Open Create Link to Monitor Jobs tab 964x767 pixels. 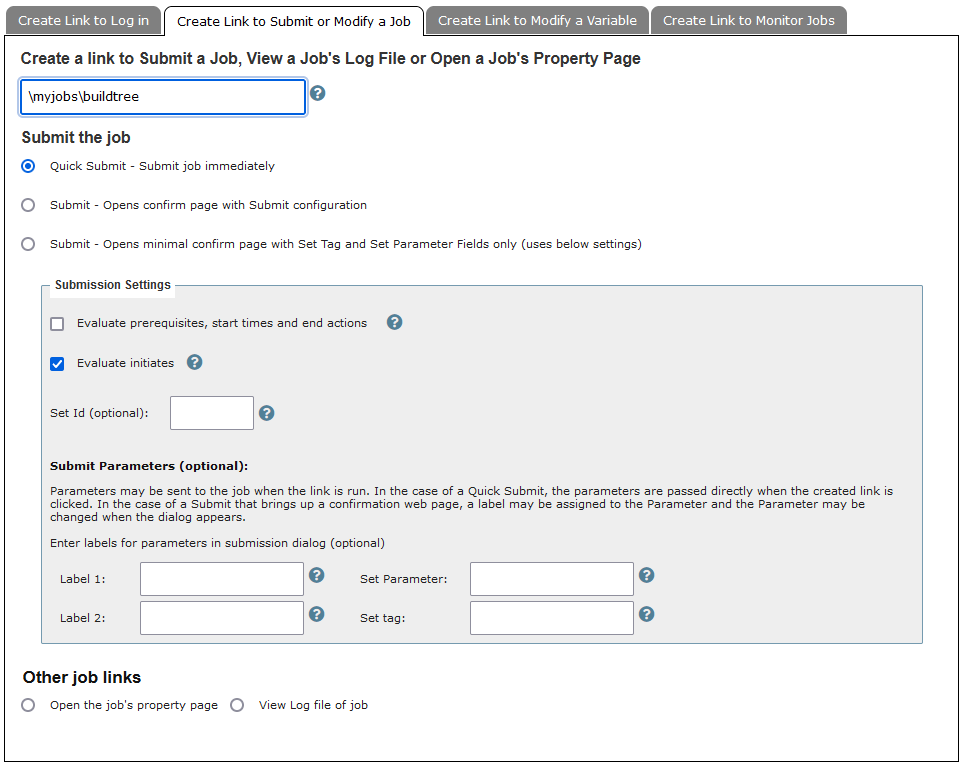[748, 20]
